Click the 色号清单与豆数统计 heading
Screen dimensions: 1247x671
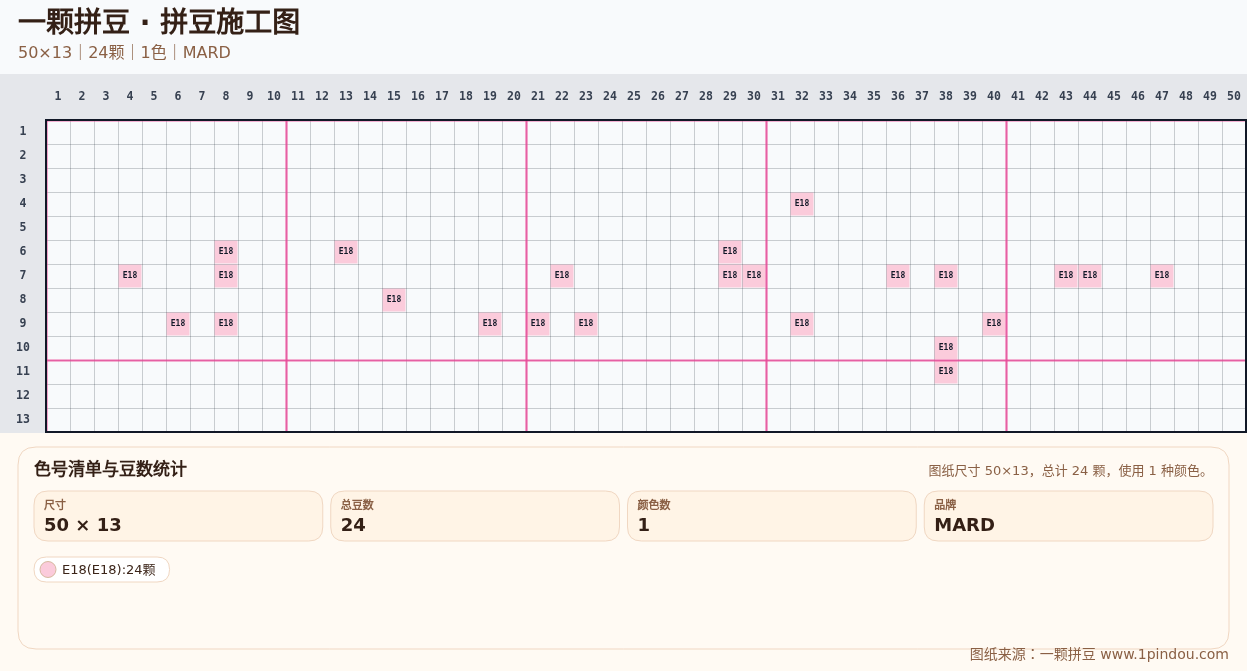(x=110, y=470)
